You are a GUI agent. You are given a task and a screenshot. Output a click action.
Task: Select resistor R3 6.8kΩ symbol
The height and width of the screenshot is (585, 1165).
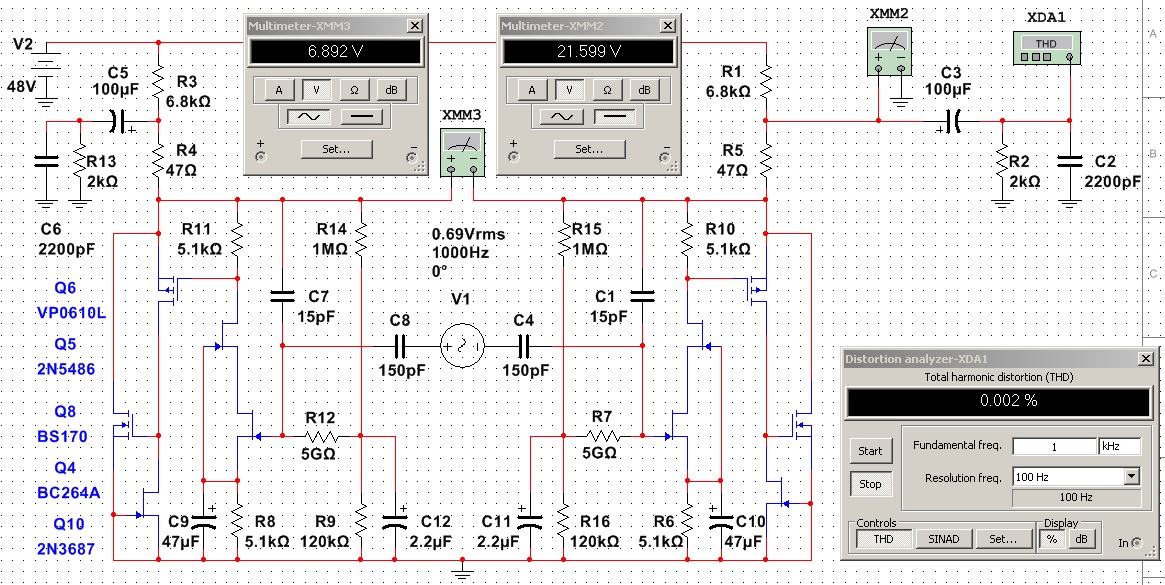tap(158, 80)
